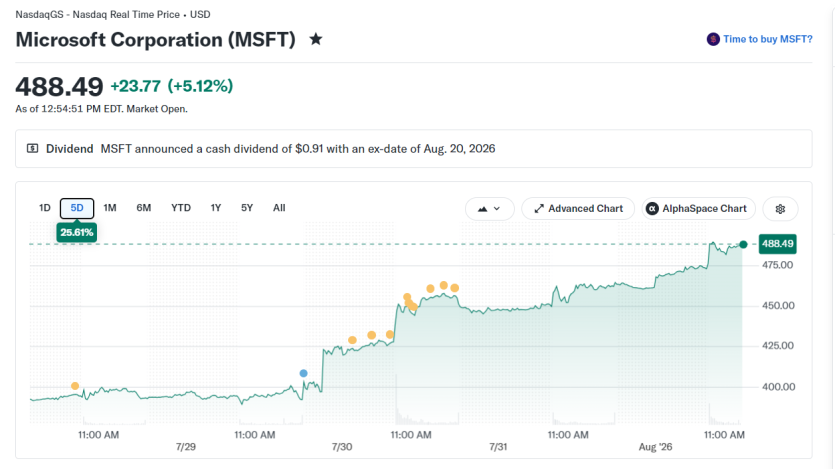Open the chart type dropdown
The width and height of the screenshot is (835, 469).
click(x=489, y=209)
